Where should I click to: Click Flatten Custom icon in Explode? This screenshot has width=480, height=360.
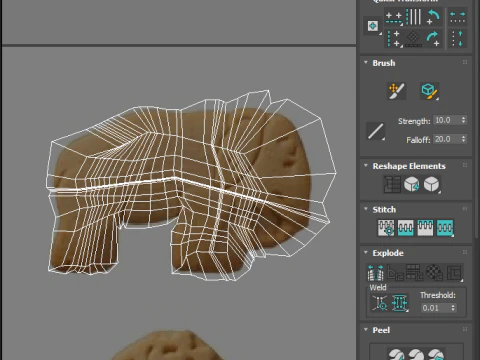coord(454,273)
